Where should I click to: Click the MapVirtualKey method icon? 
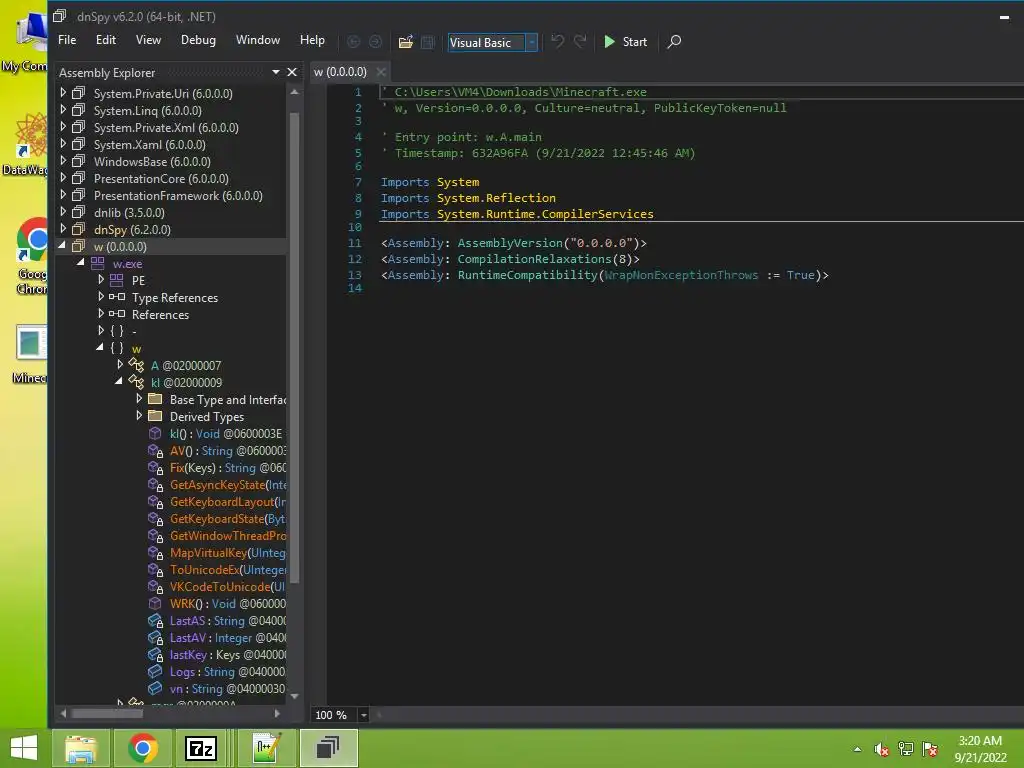155,553
